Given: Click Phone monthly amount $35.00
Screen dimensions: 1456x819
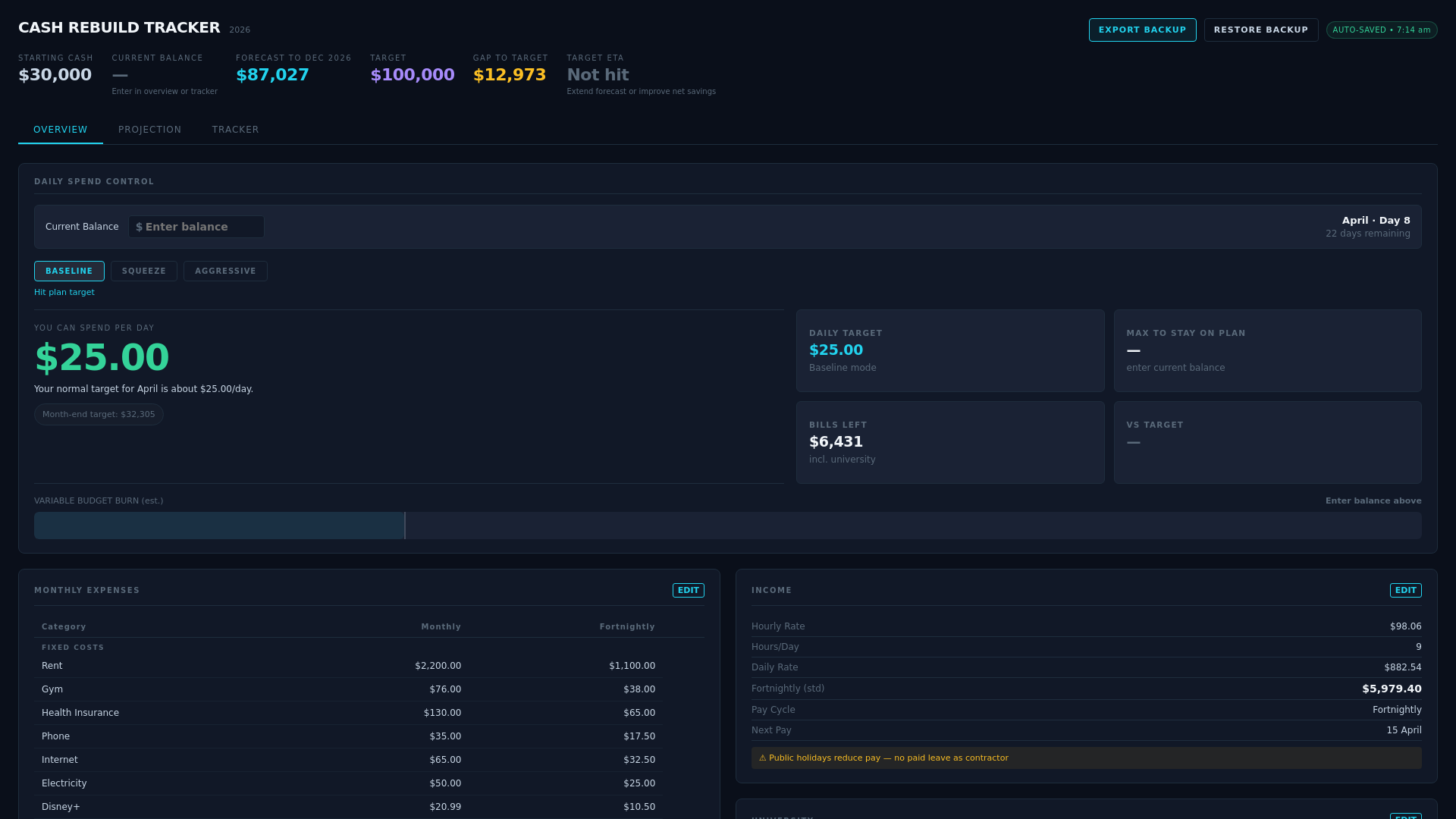Looking at the screenshot, I should pyautogui.click(x=445, y=736).
